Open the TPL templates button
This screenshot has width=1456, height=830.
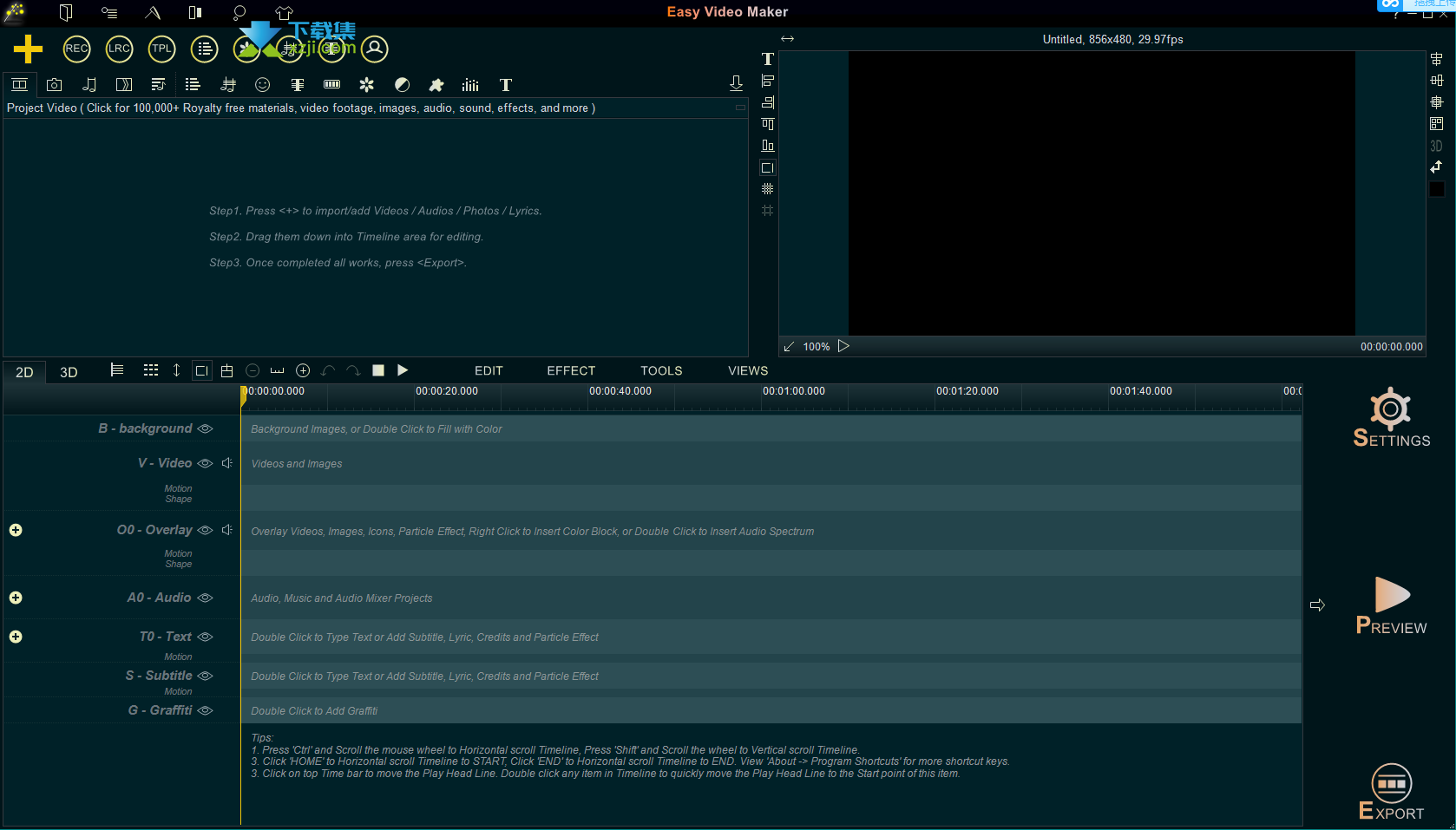point(161,49)
